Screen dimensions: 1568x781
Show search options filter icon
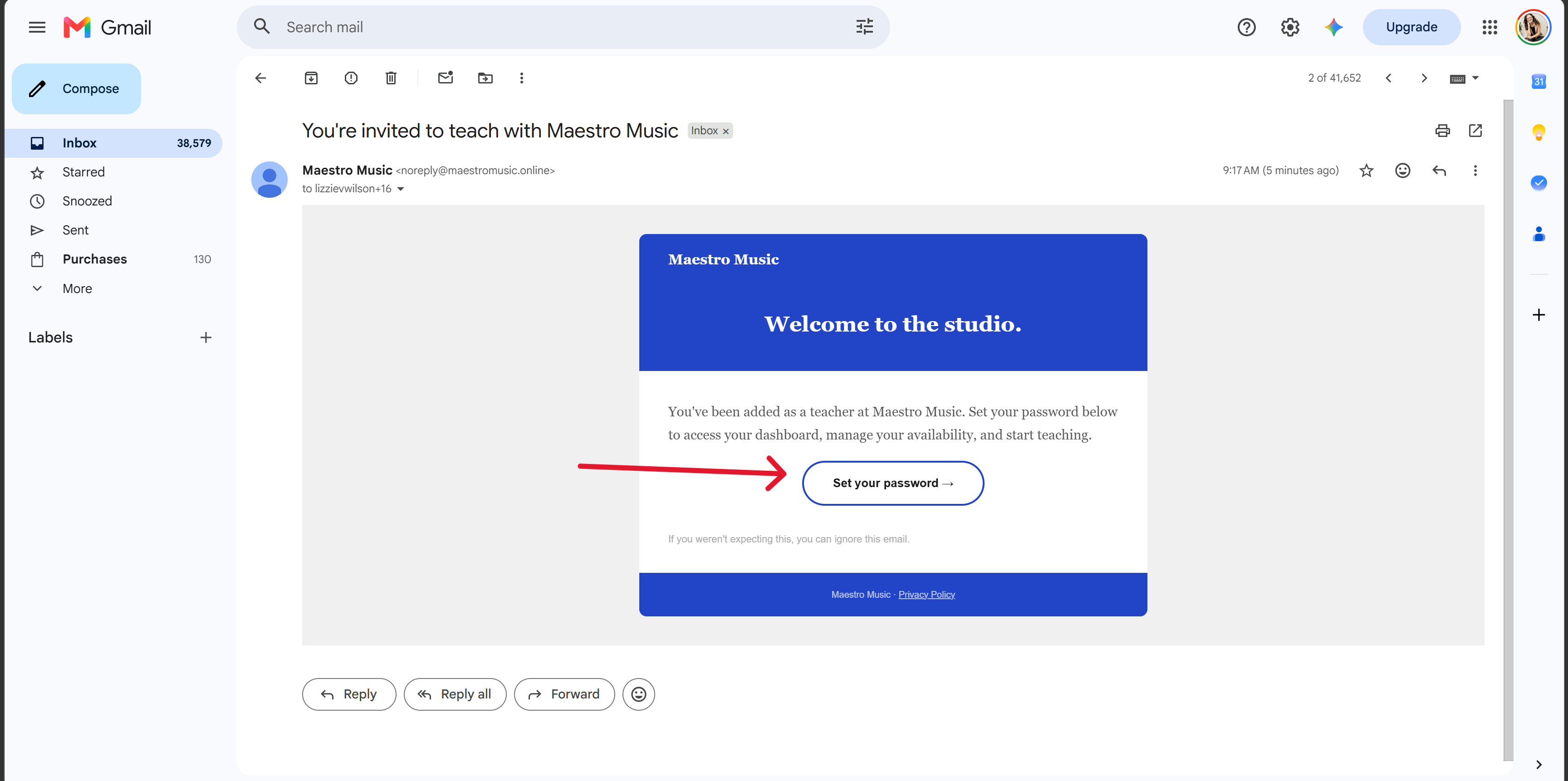(864, 27)
